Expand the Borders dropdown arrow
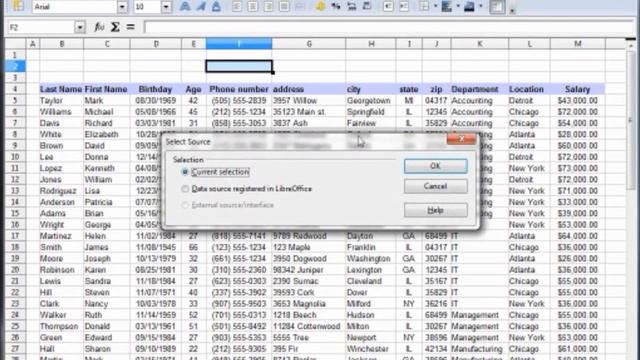The height and width of the screenshot is (360, 640). [435, 7]
